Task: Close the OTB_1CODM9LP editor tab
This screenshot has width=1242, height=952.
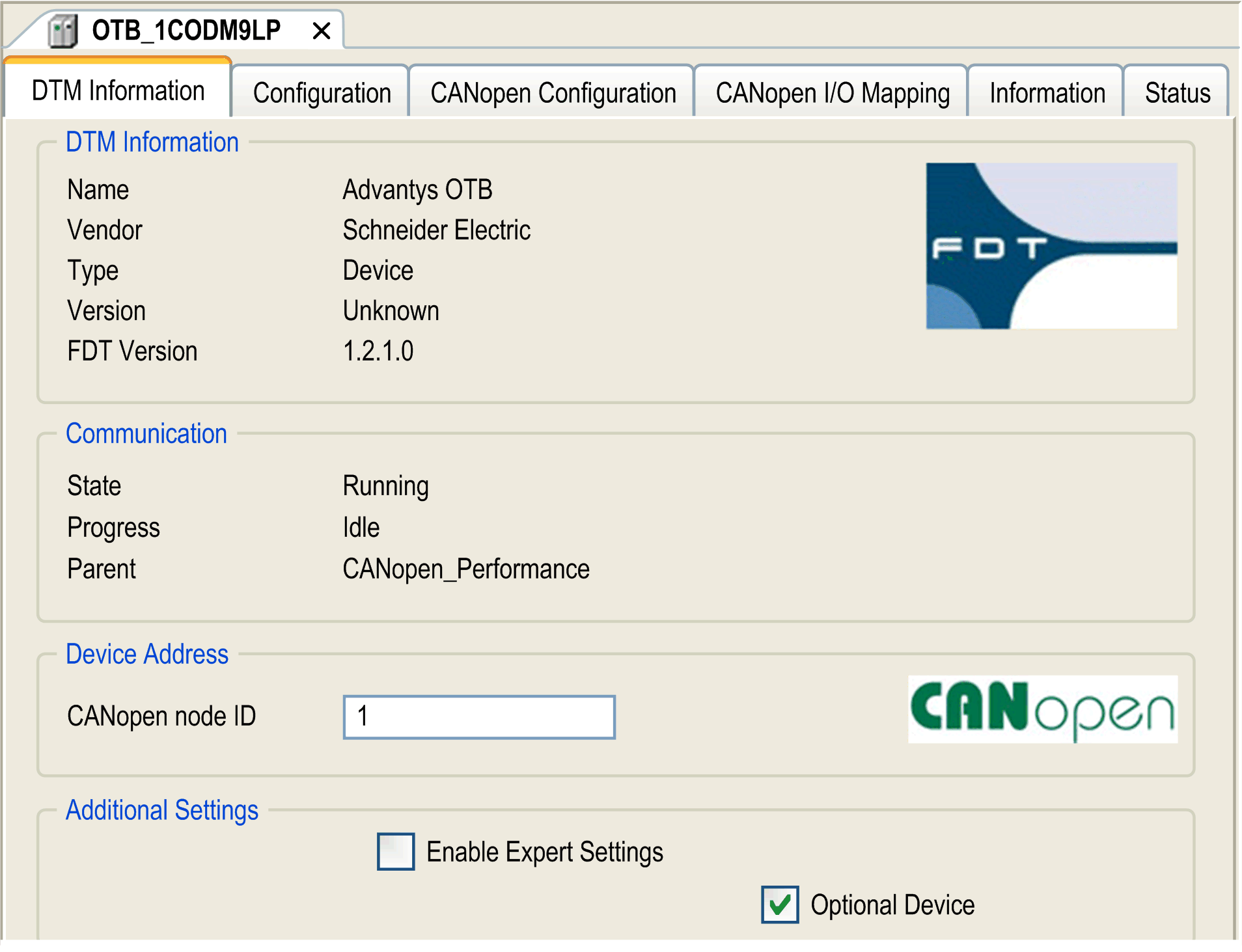Action: [x=322, y=31]
